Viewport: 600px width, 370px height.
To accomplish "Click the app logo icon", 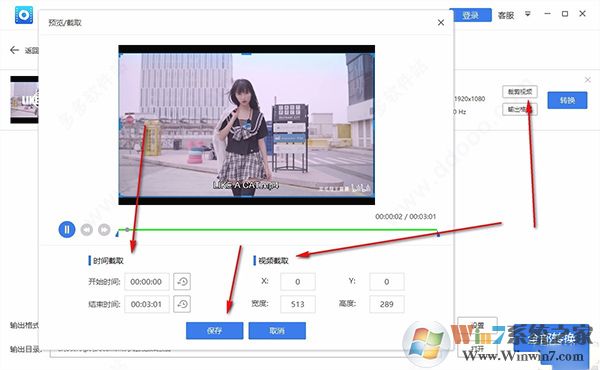I will [x=24, y=15].
